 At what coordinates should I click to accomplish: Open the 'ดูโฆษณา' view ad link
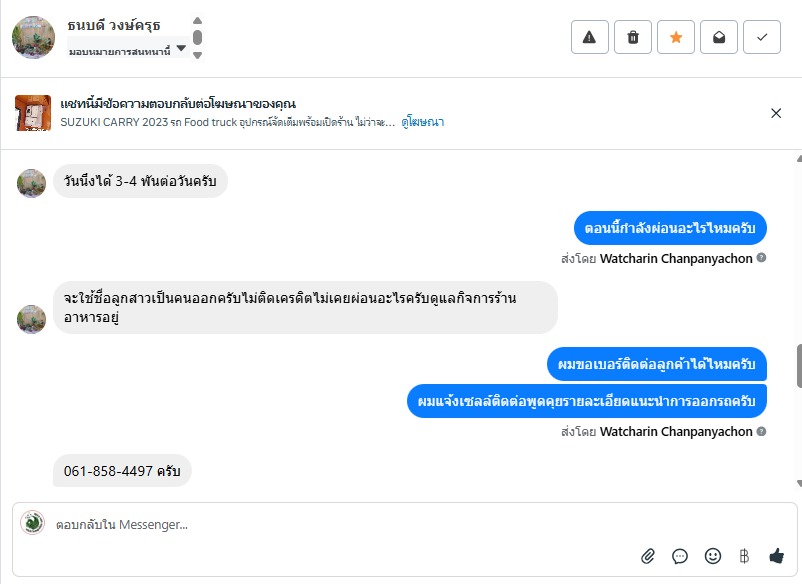423,122
